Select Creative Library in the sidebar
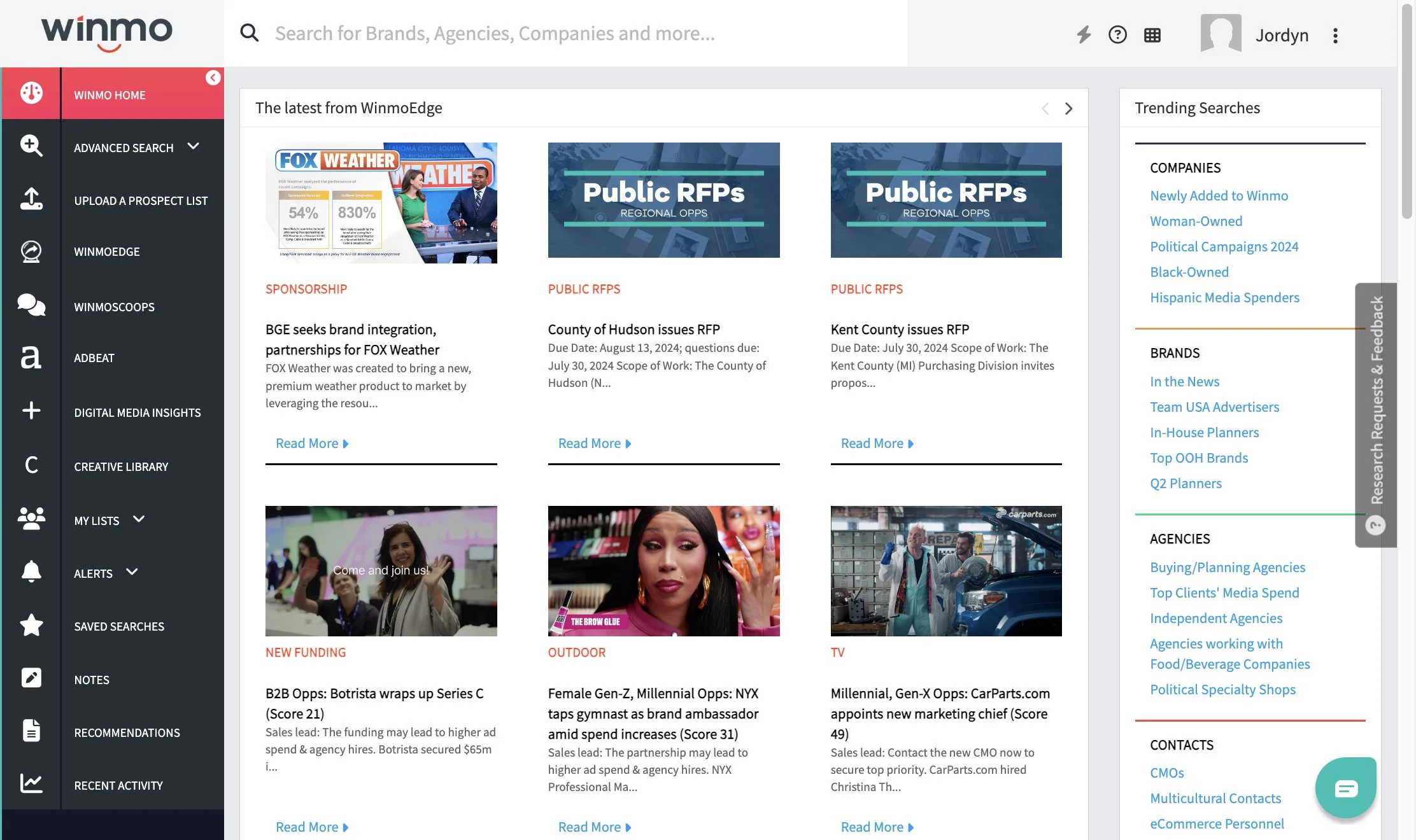 click(x=121, y=467)
